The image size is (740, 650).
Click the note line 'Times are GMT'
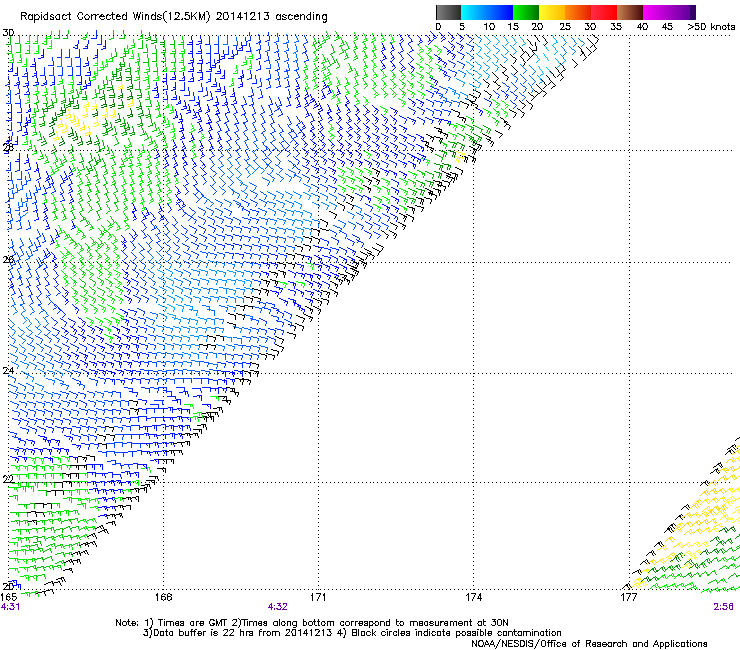pos(191,623)
